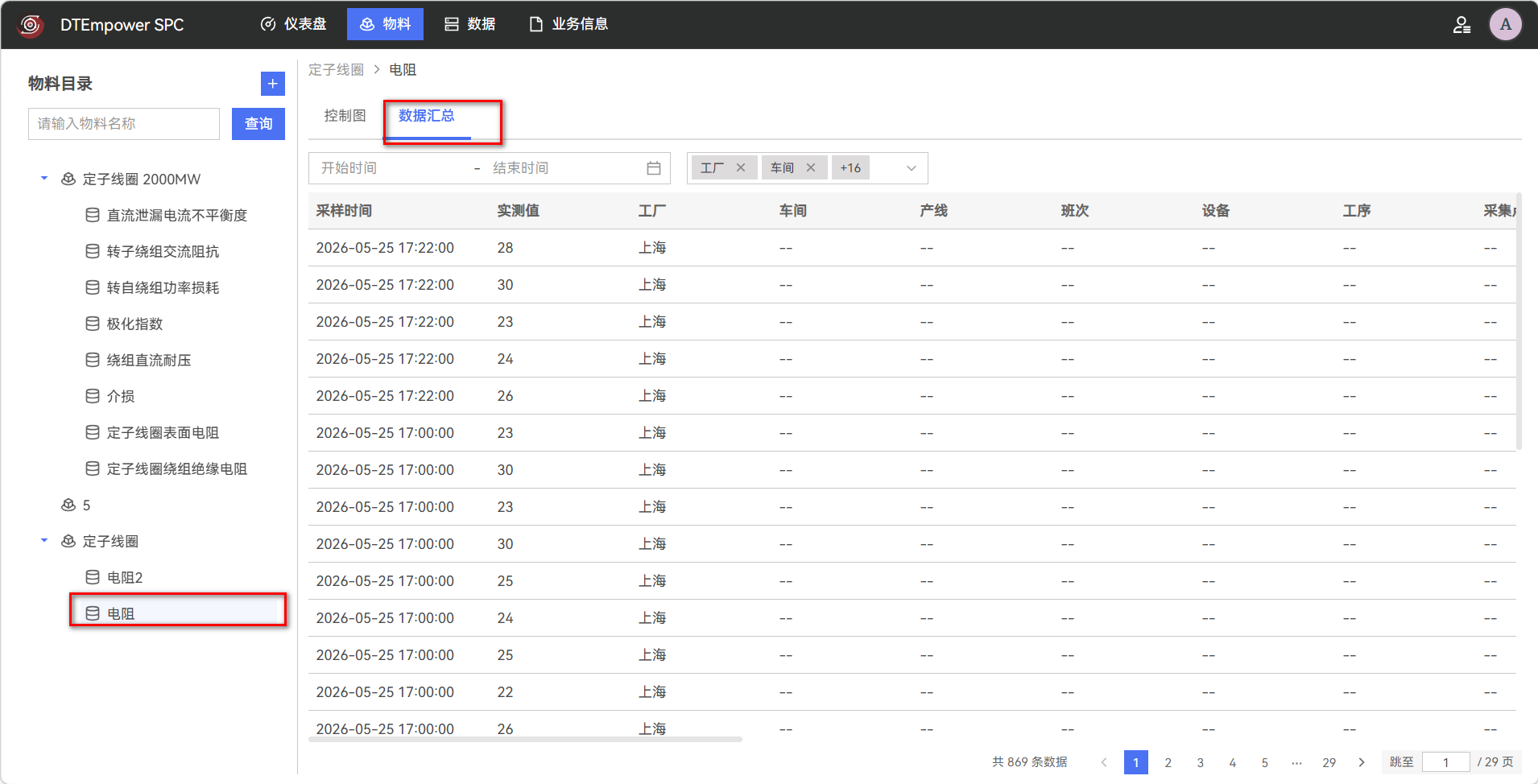The image size is (1538, 784).
Task: Go to page 4
Action: 1233,762
